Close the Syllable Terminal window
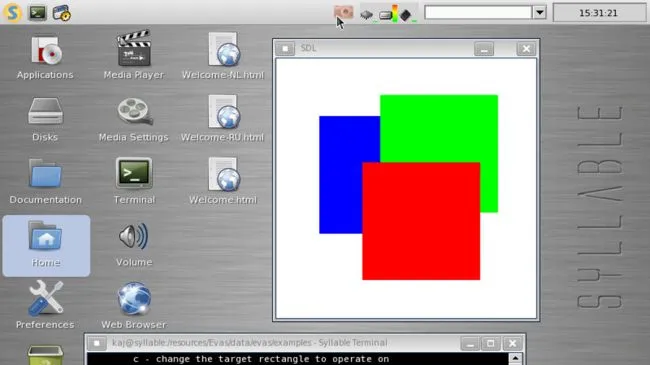This screenshot has width=650, height=365. point(512,343)
